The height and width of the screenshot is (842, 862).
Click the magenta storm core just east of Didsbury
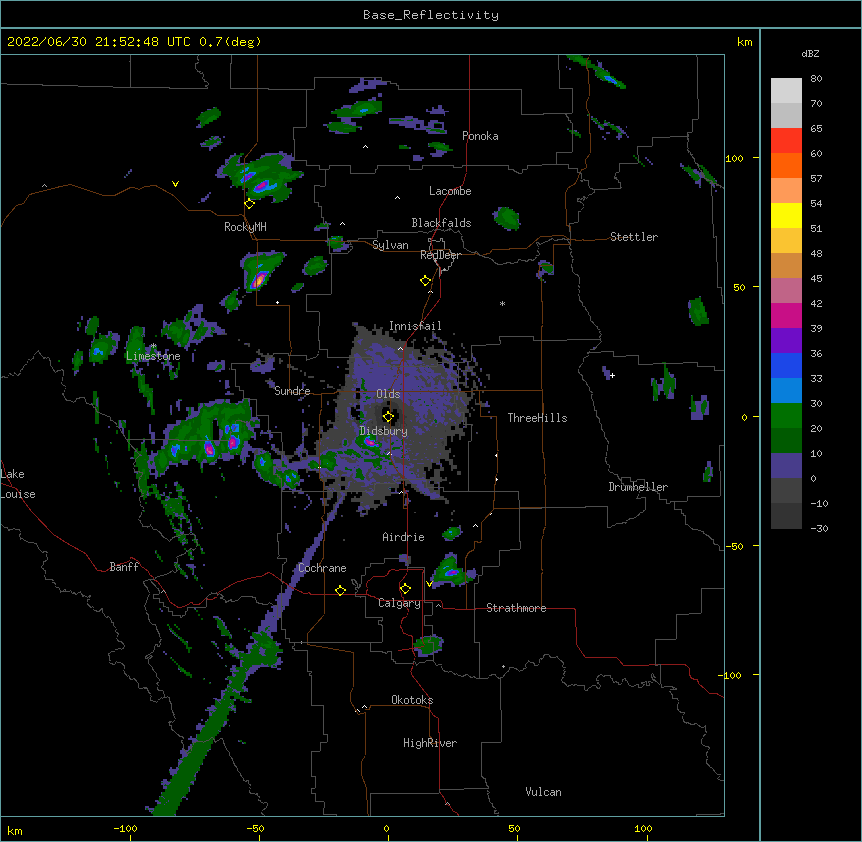pyautogui.click(x=370, y=441)
